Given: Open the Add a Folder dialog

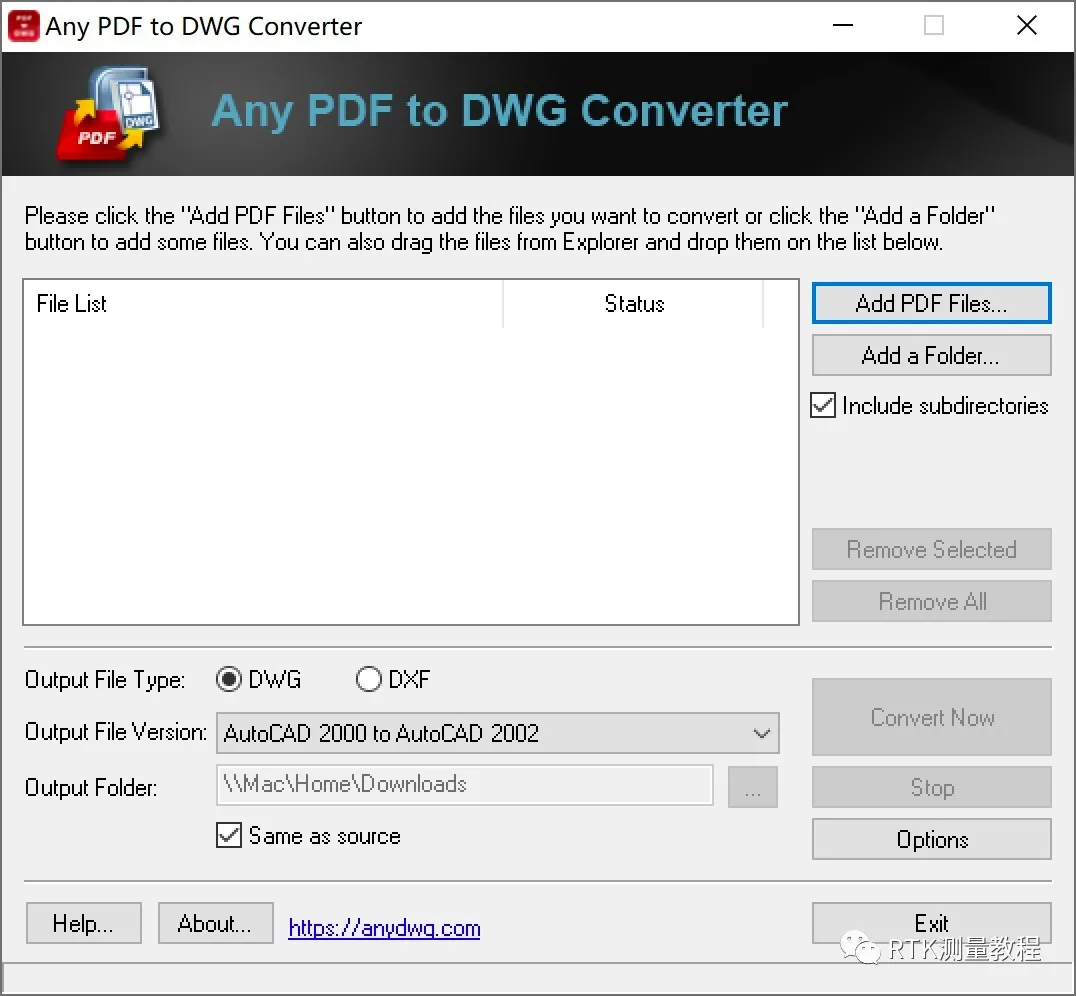Looking at the screenshot, I should pyautogui.click(x=931, y=356).
